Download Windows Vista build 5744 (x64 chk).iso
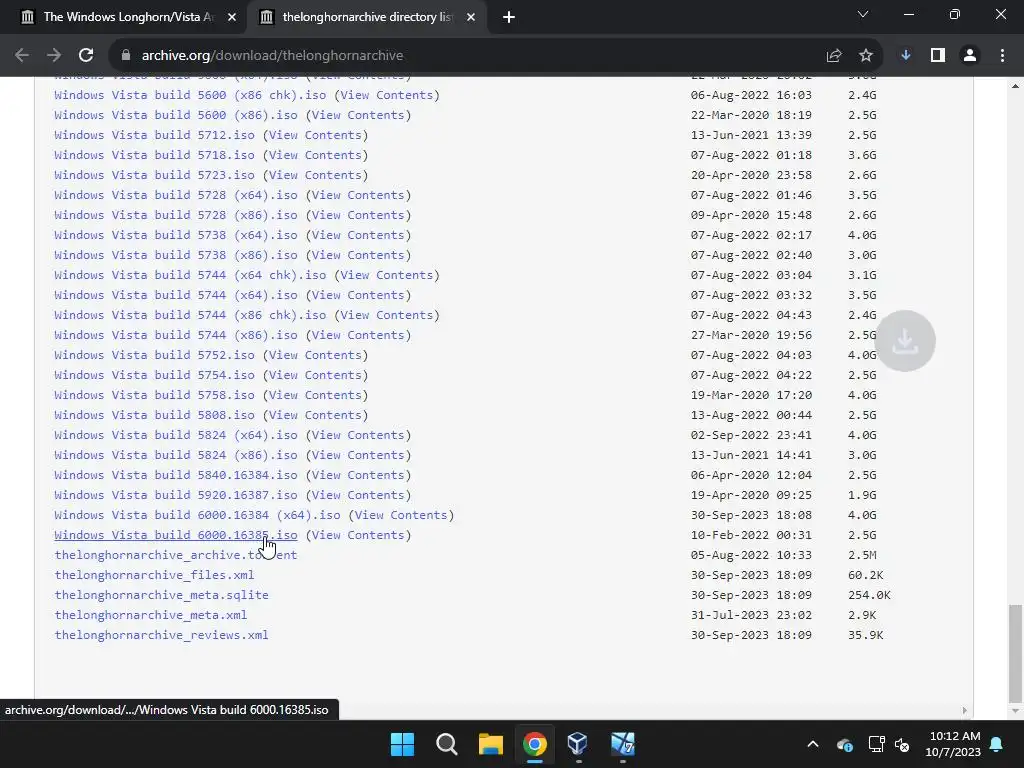Screen dimensions: 1024x768 [190, 275]
